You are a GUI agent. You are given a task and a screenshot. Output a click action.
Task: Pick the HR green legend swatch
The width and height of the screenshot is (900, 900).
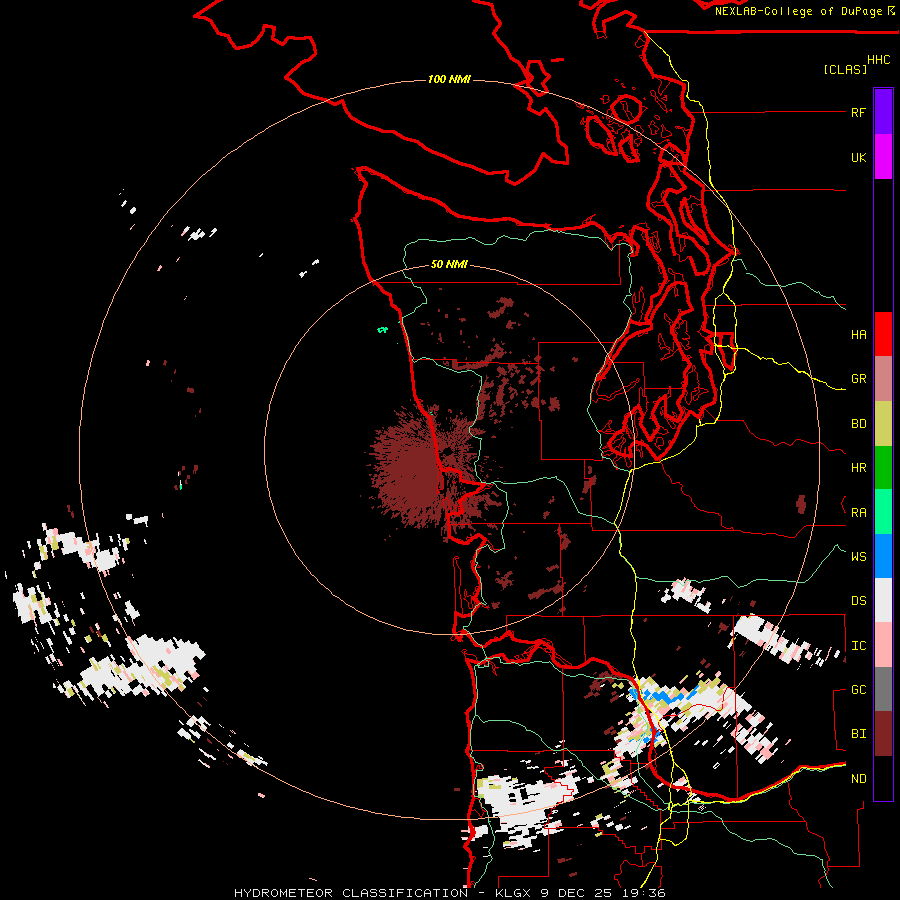(x=883, y=468)
